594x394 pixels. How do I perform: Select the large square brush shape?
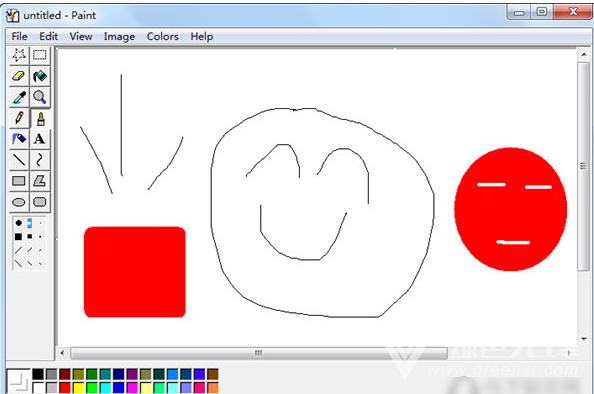(x=18, y=236)
